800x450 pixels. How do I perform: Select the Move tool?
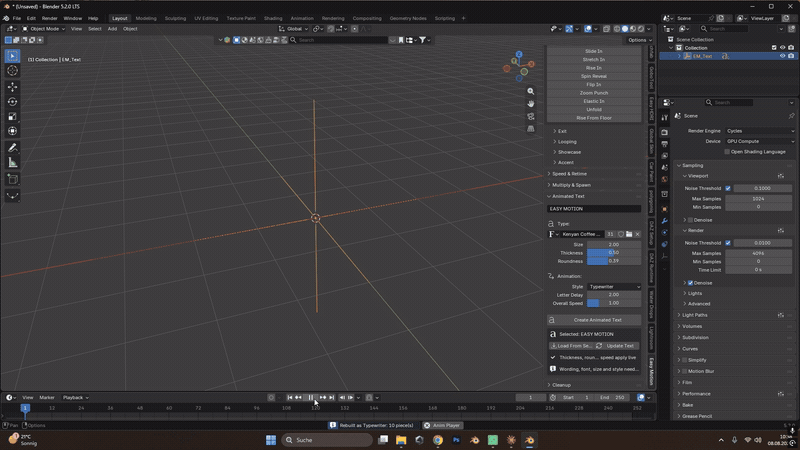[13, 87]
